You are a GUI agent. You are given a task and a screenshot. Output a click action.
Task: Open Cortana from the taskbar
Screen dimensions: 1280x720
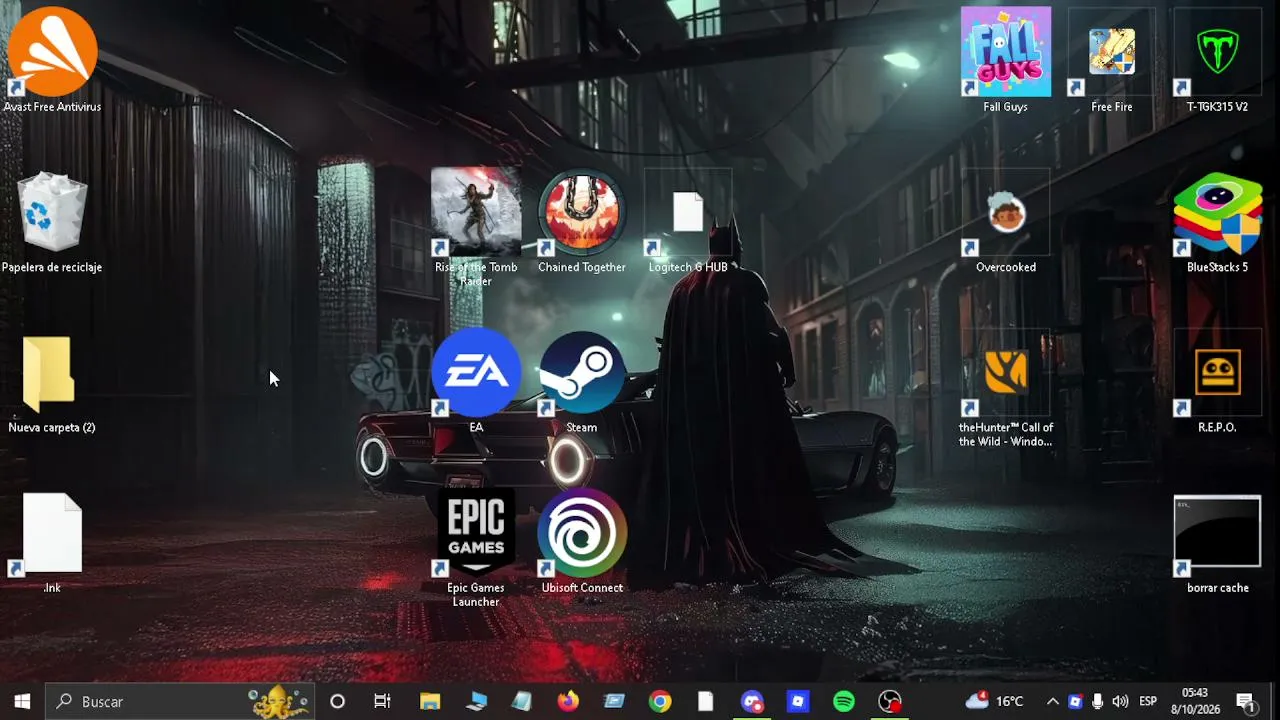(x=337, y=702)
